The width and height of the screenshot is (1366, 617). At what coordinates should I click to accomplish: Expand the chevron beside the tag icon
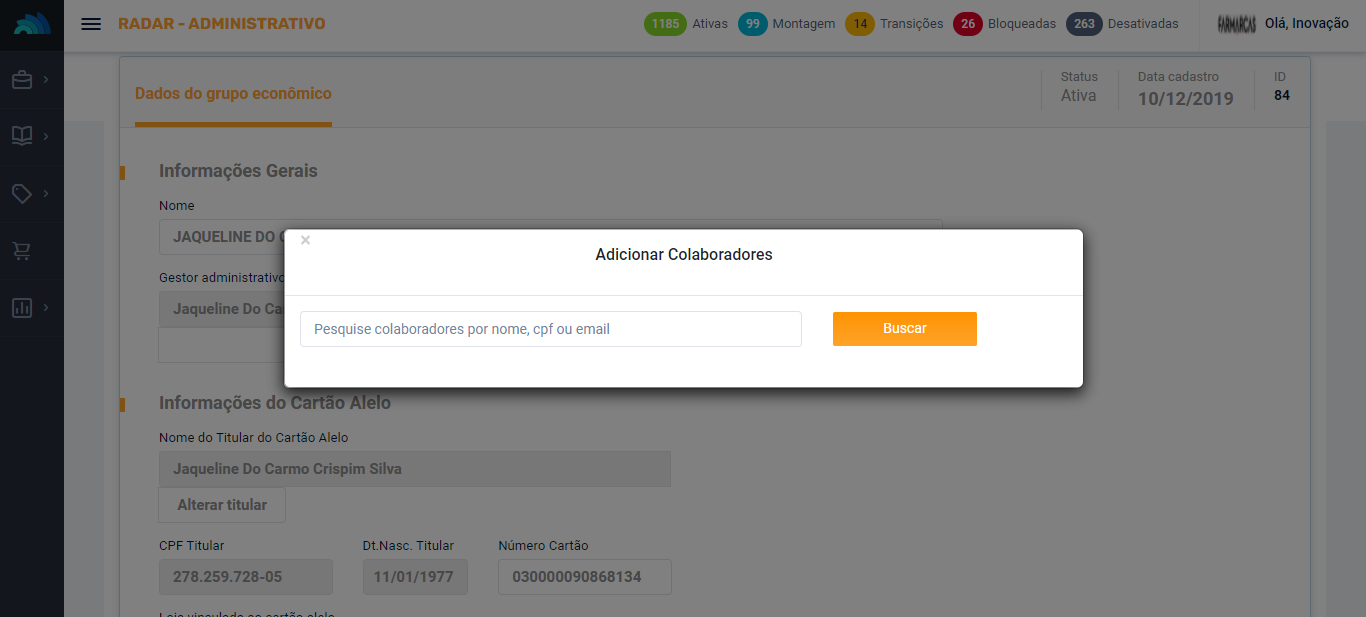point(46,194)
